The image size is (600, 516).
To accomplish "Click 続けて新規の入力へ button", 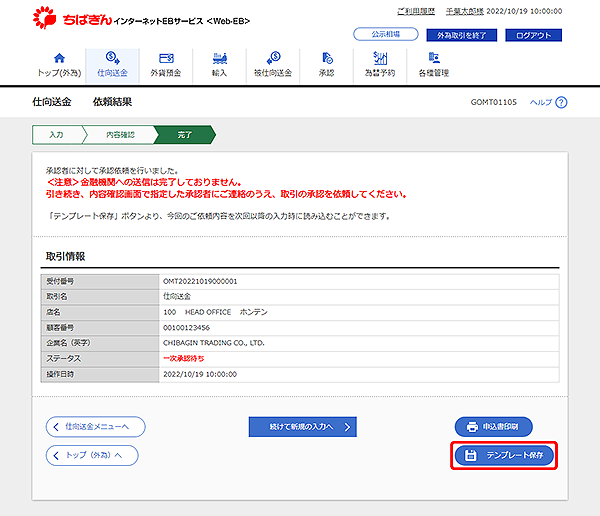I will (302, 426).
